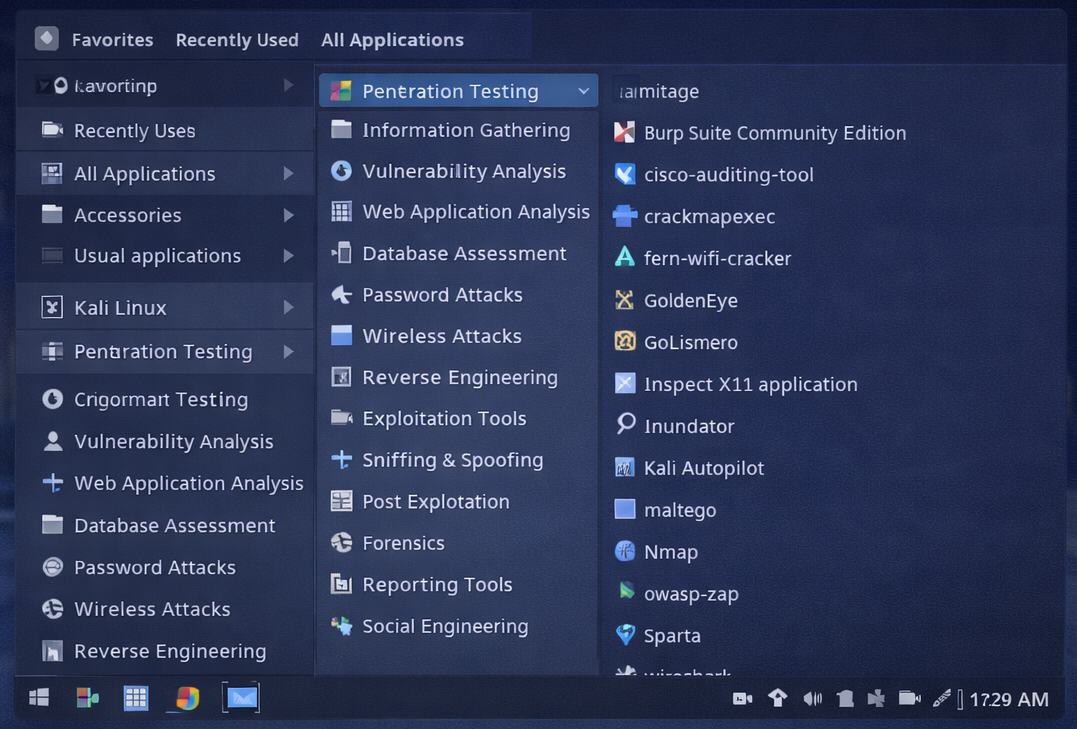1077x729 pixels.
Task: Click the Password Attacks icon in middle column
Action: 341,294
